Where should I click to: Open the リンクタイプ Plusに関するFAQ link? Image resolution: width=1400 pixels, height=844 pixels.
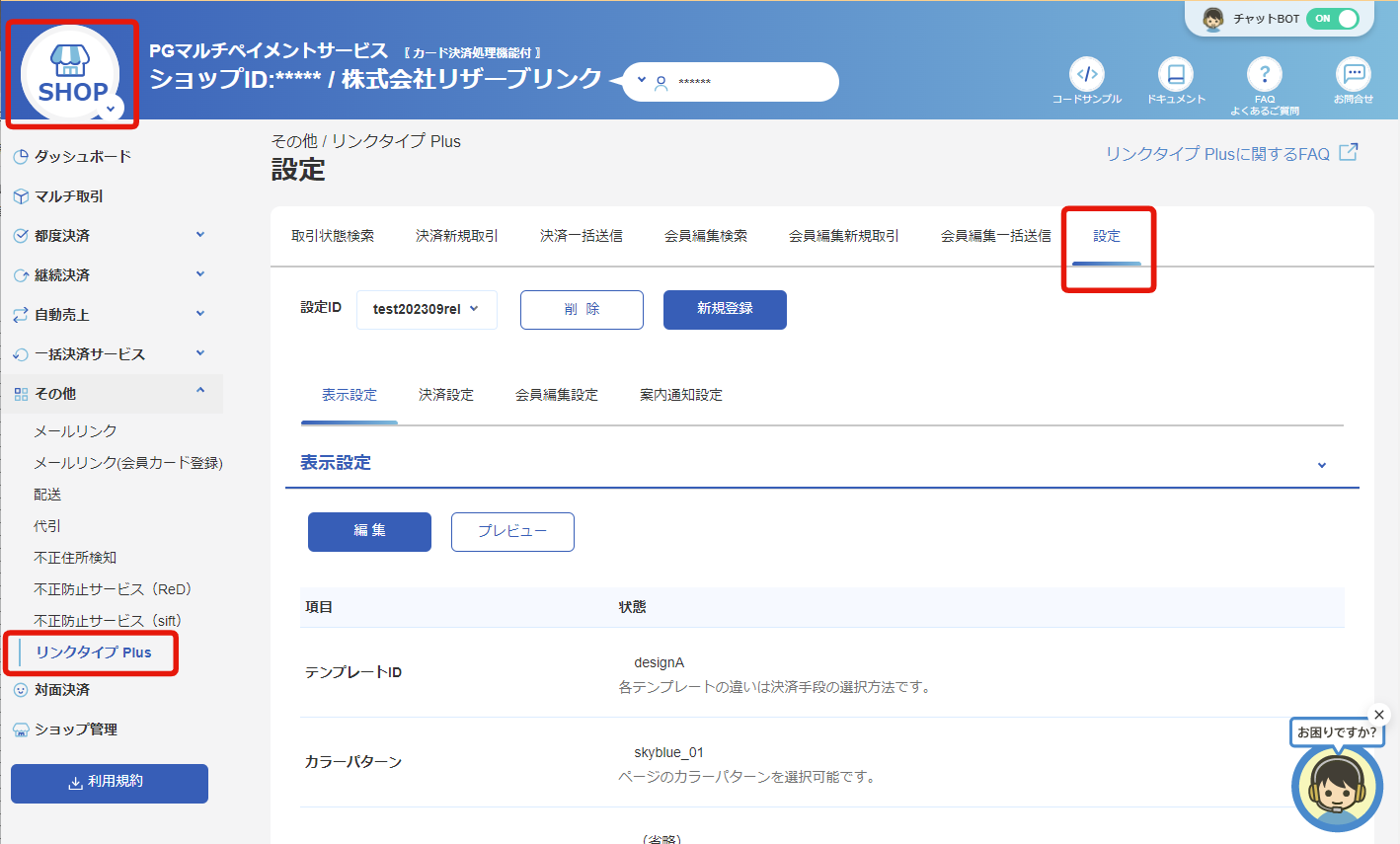1217,154
